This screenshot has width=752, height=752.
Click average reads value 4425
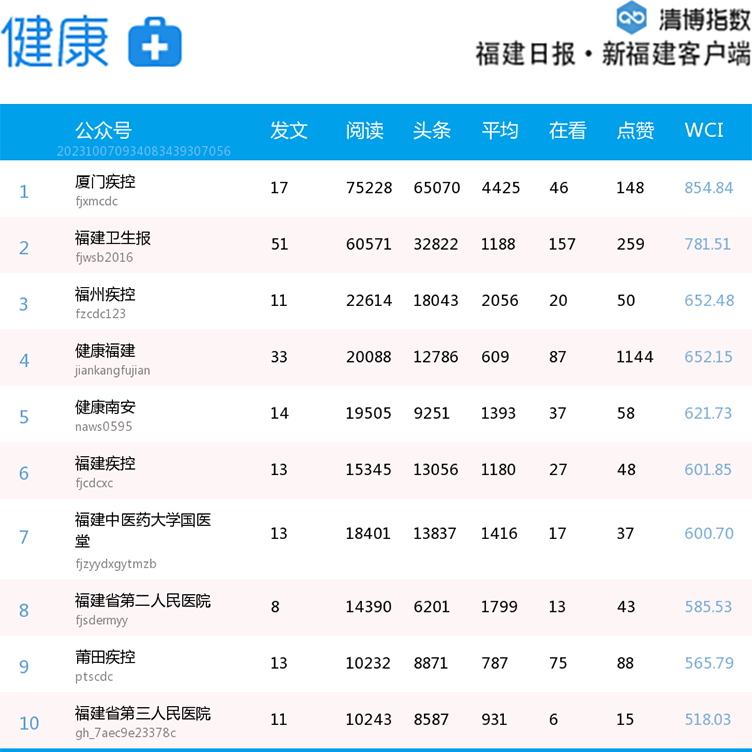[x=500, y=188]
